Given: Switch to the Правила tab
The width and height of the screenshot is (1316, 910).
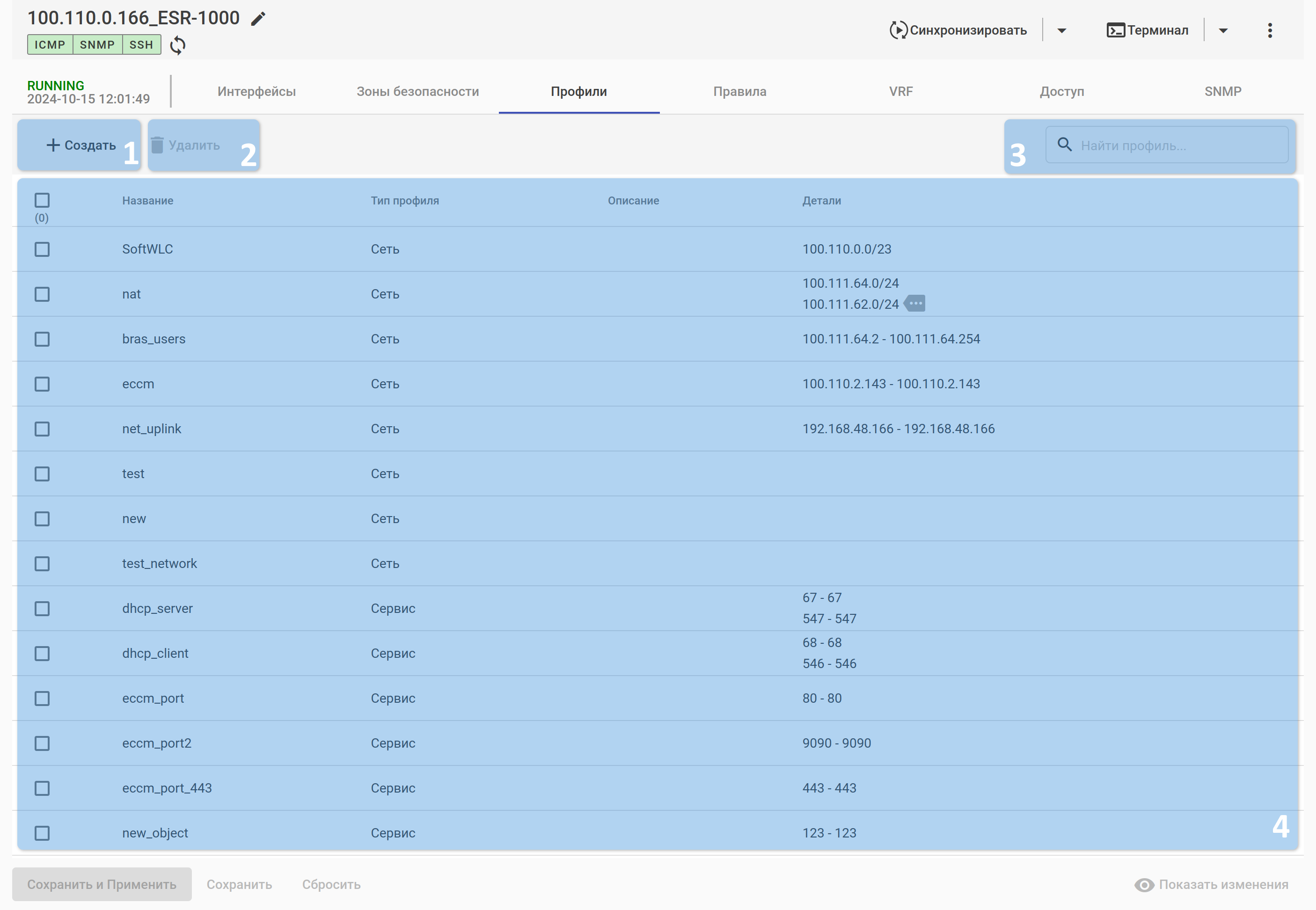Looking at the screenshot, I should (x=739, y=91).
